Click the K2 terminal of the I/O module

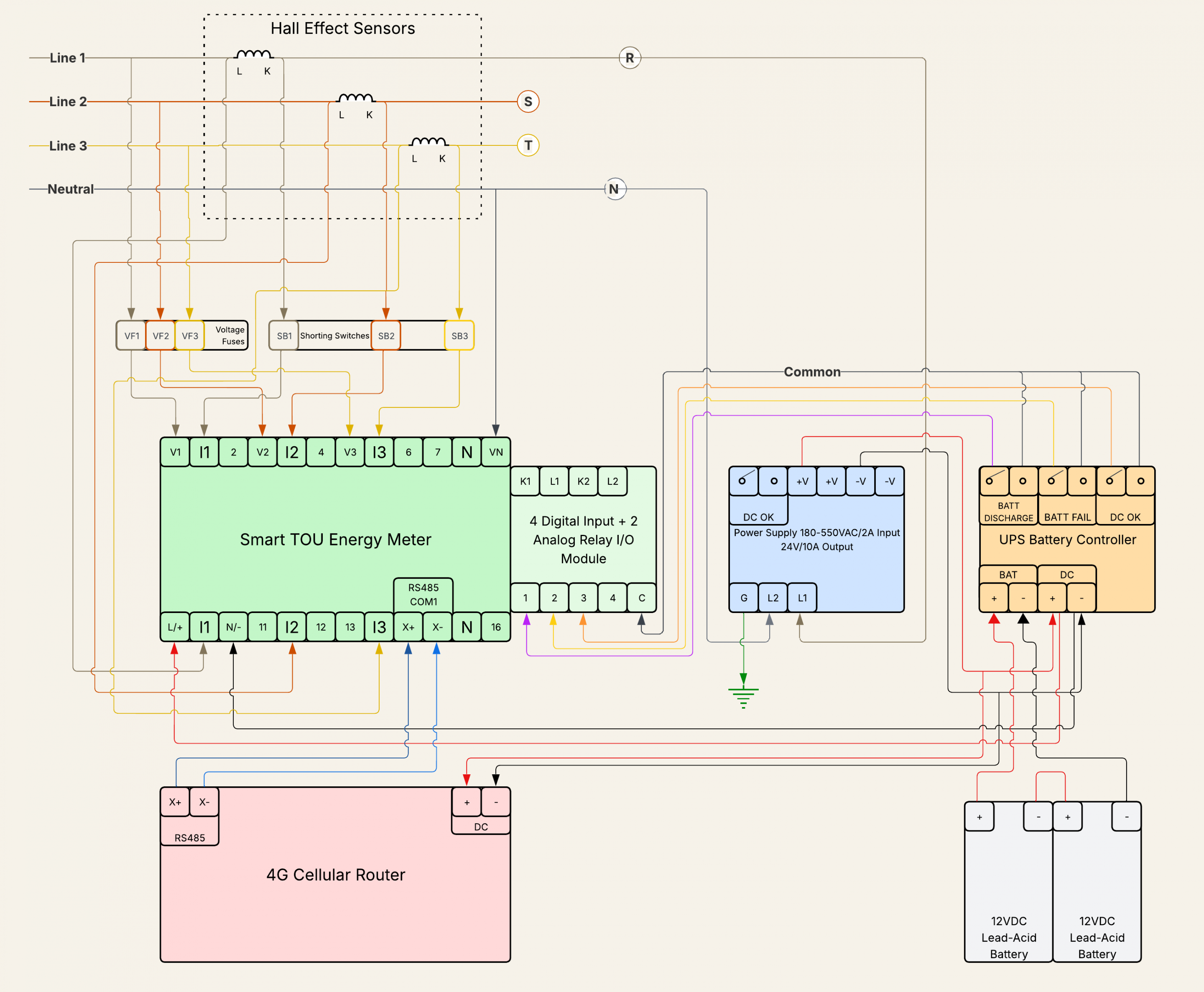click(583, 481)
